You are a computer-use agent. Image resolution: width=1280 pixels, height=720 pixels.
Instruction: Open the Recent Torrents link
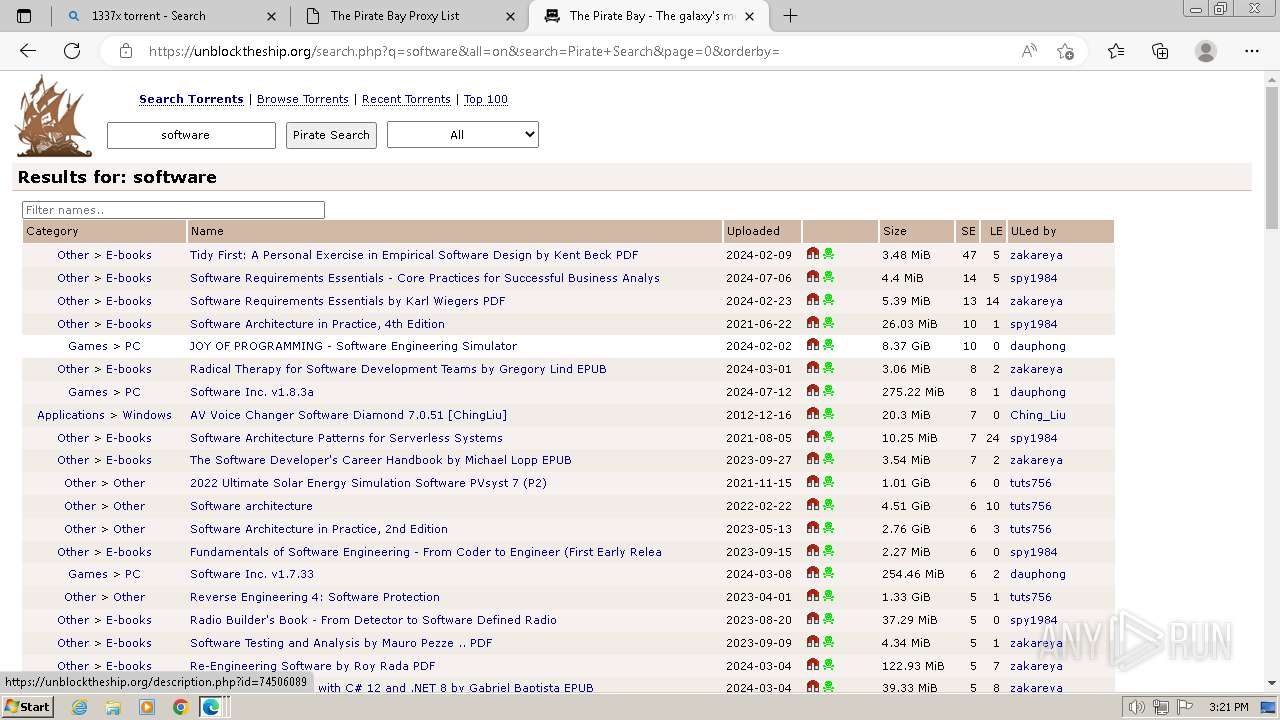click(406, 99)
